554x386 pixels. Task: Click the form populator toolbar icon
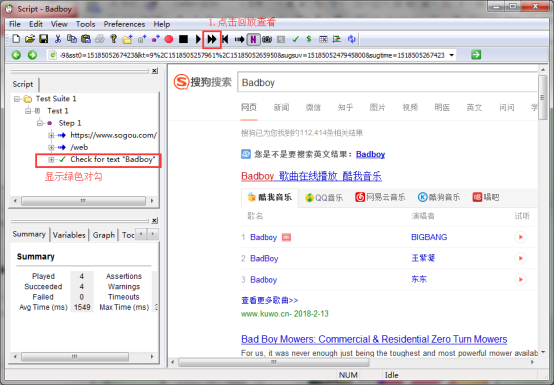337,39
